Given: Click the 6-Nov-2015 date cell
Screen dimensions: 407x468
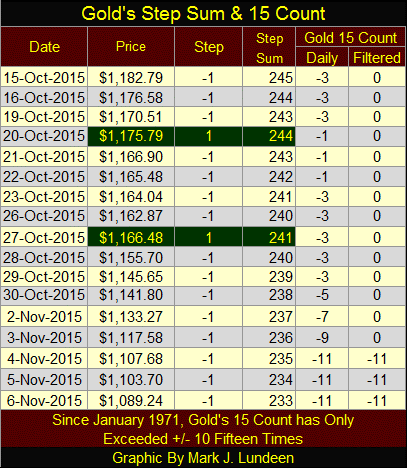Looking at the screenshot, I should click(x=44, y=400).
